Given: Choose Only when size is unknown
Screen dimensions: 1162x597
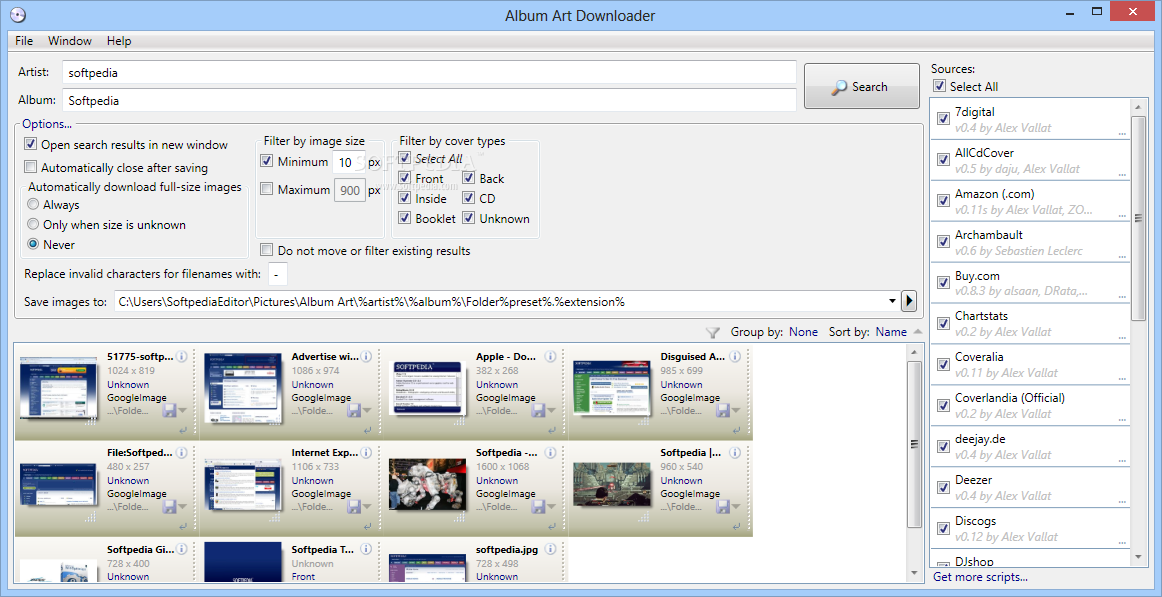Looking at the screenshot, I should [x=33, y=224].
